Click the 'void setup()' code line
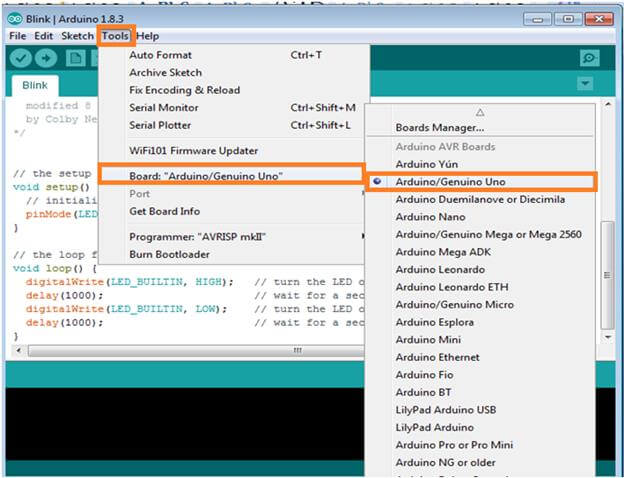Viewport: 624px width, 478px height. point(52,187)
